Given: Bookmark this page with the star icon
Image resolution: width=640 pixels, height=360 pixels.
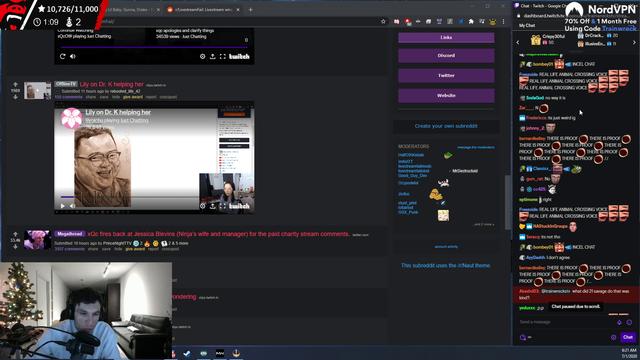Looking at the screenshot, I should click(383, 22).
